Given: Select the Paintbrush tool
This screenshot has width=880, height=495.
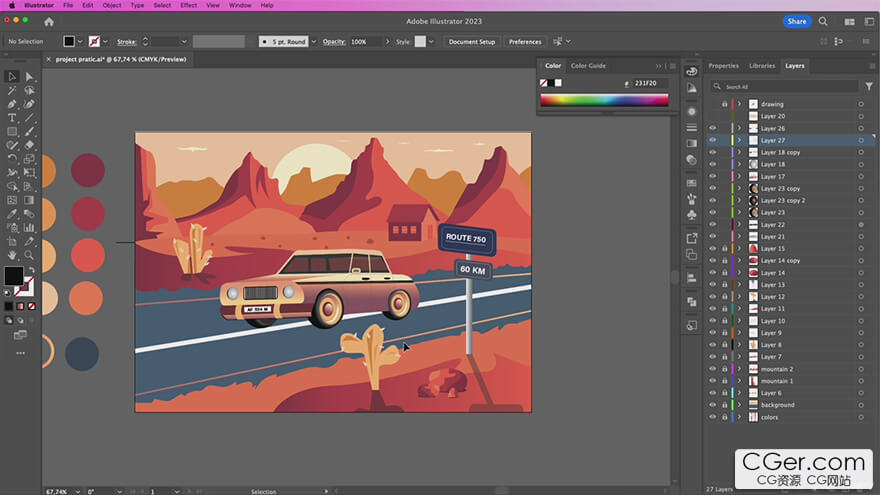Looking at the screenshot, I should 29,131.
